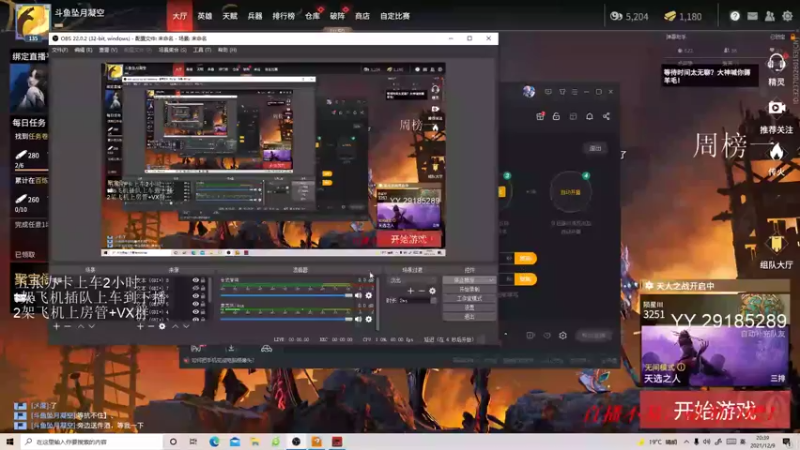The height and width of the screenshot is (450, 800).
Task: Click OBS 退出 exit button
Action: click(469, 317)
